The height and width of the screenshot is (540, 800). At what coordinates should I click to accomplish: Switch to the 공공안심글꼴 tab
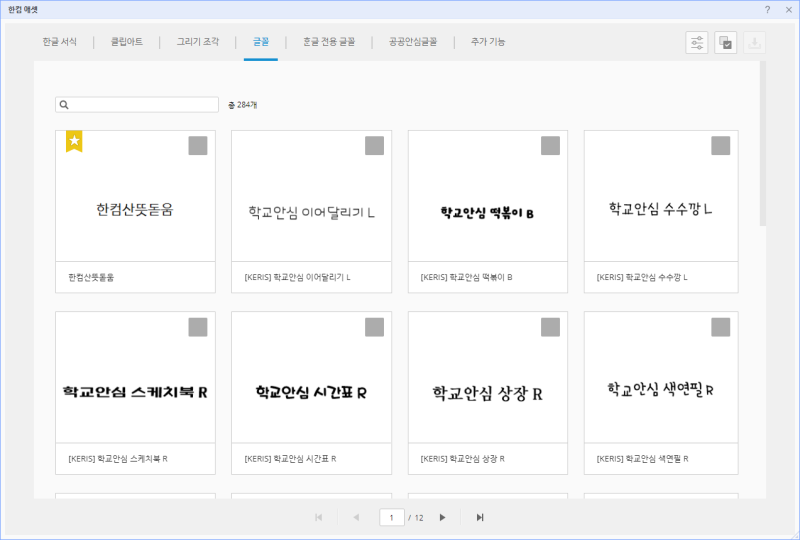tap(413, 42)
